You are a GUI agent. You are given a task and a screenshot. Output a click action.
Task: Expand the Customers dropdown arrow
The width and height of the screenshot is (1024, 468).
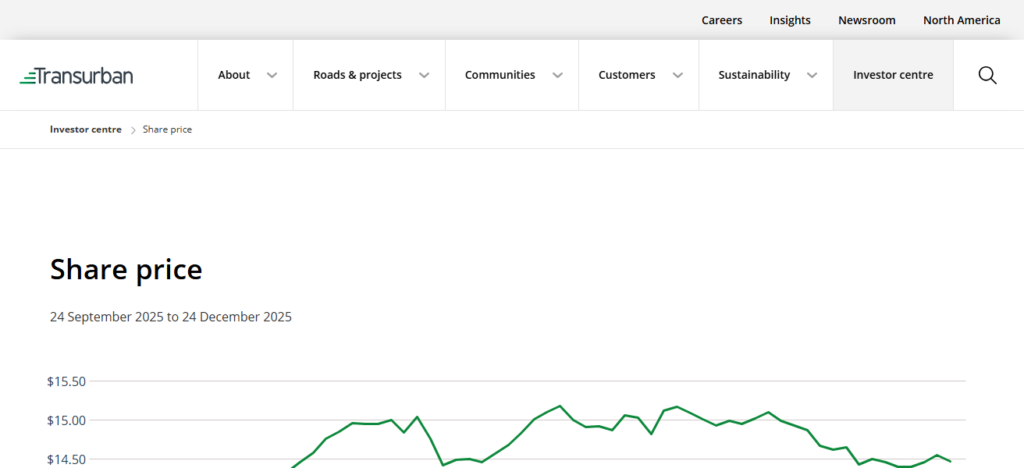click(678, 75)
